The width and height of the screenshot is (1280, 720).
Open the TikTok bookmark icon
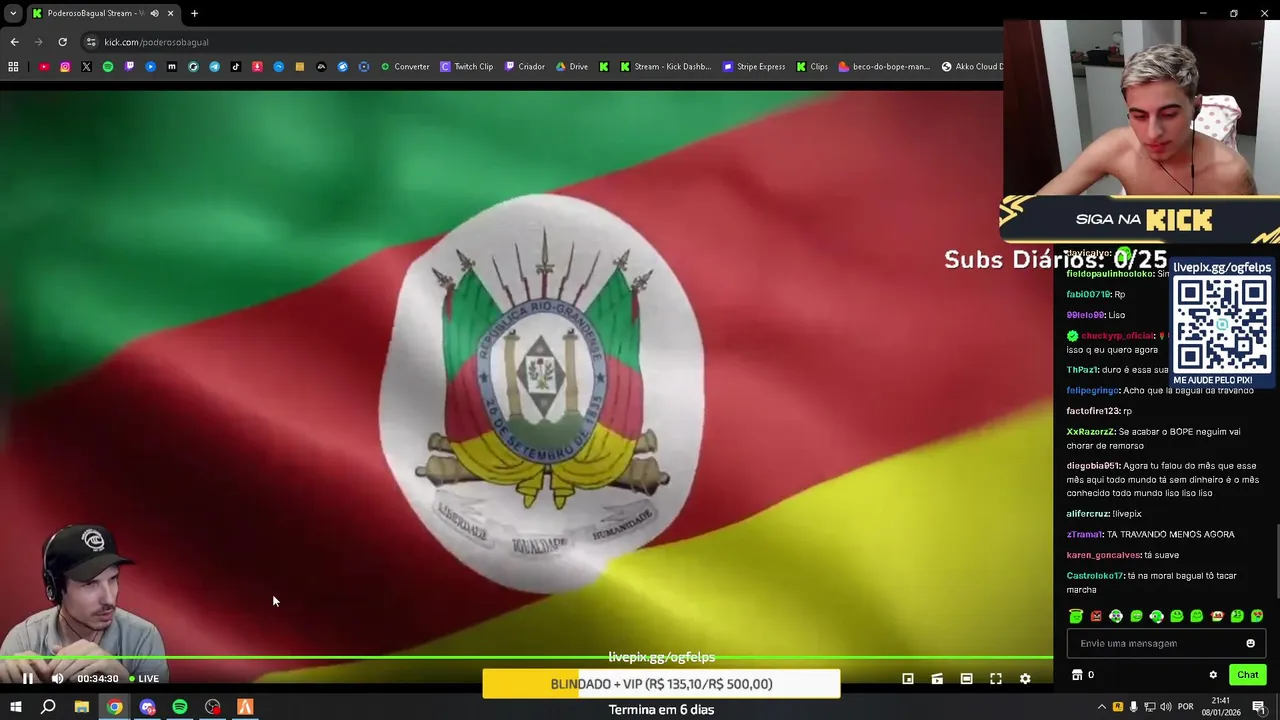236,67
